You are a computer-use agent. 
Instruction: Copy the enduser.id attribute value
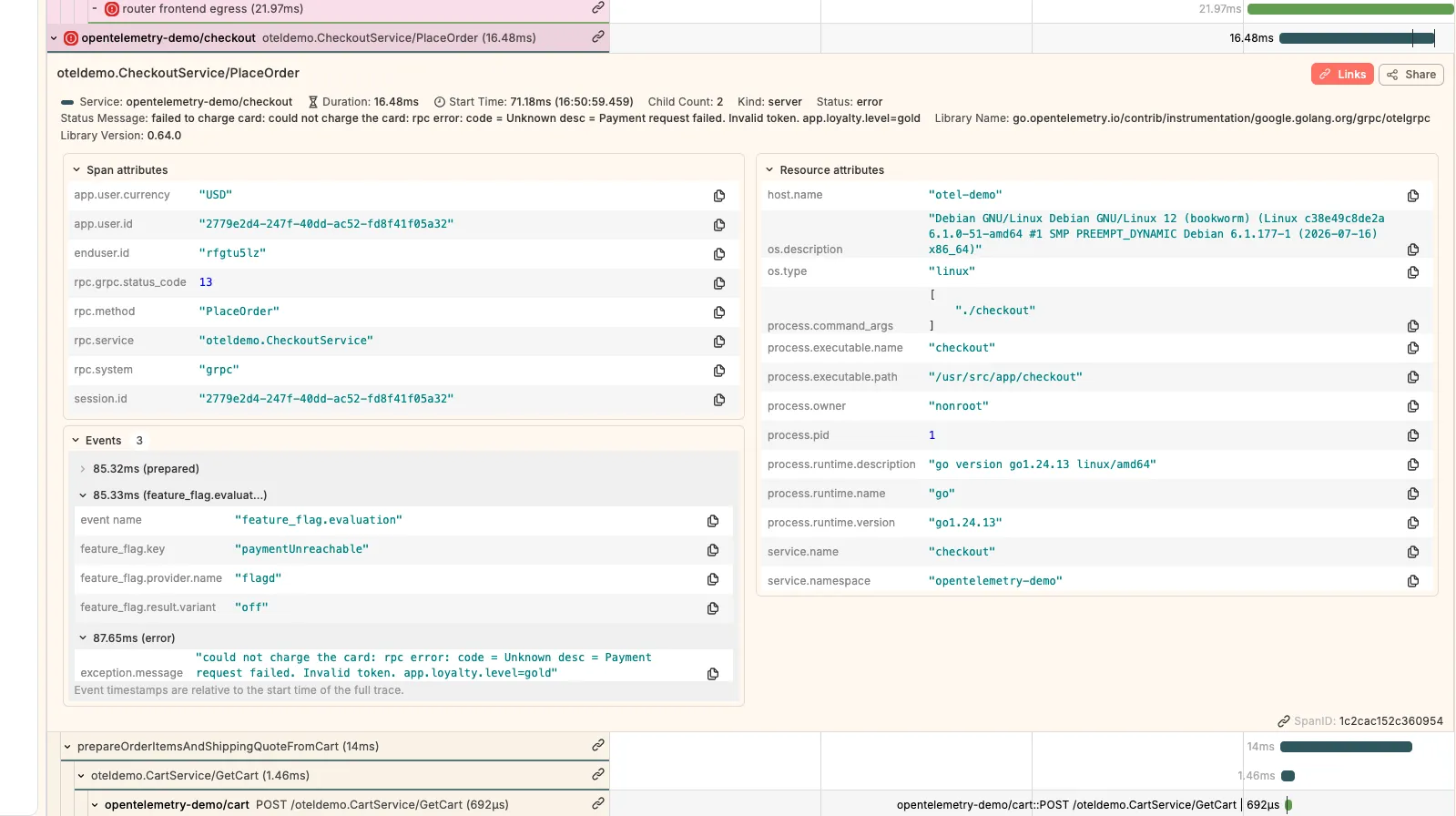click(719, 254)
